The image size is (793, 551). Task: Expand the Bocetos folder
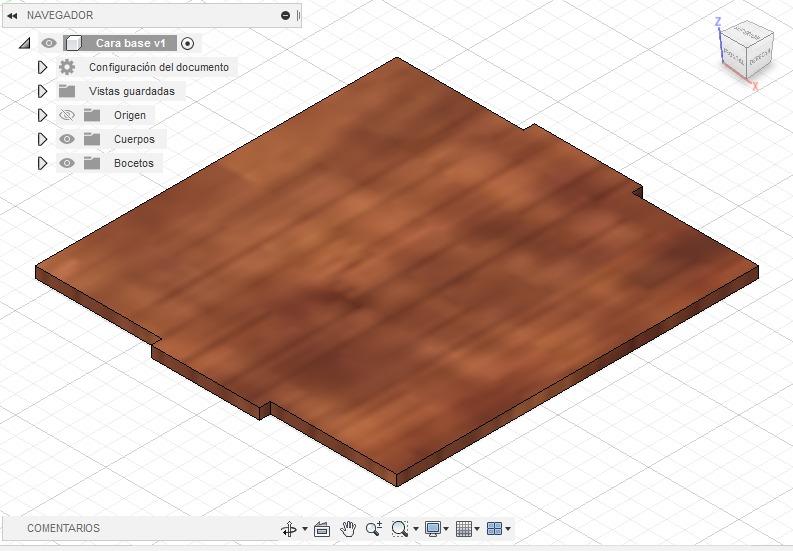coord(42,163)
